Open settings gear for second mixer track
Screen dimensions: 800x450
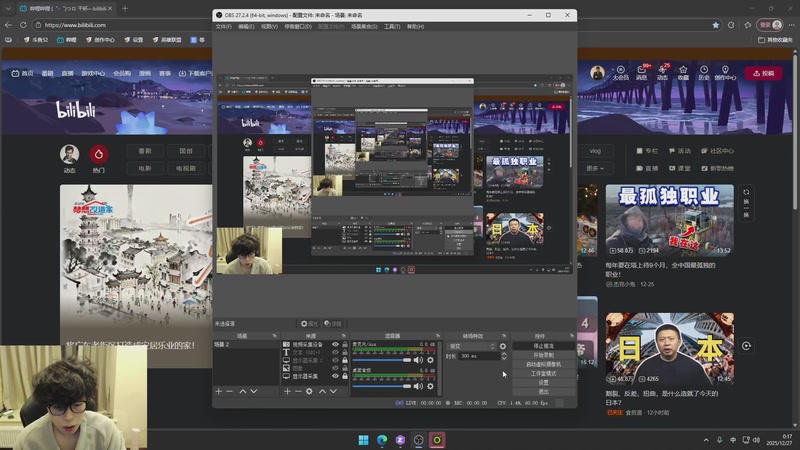(431, 386)
